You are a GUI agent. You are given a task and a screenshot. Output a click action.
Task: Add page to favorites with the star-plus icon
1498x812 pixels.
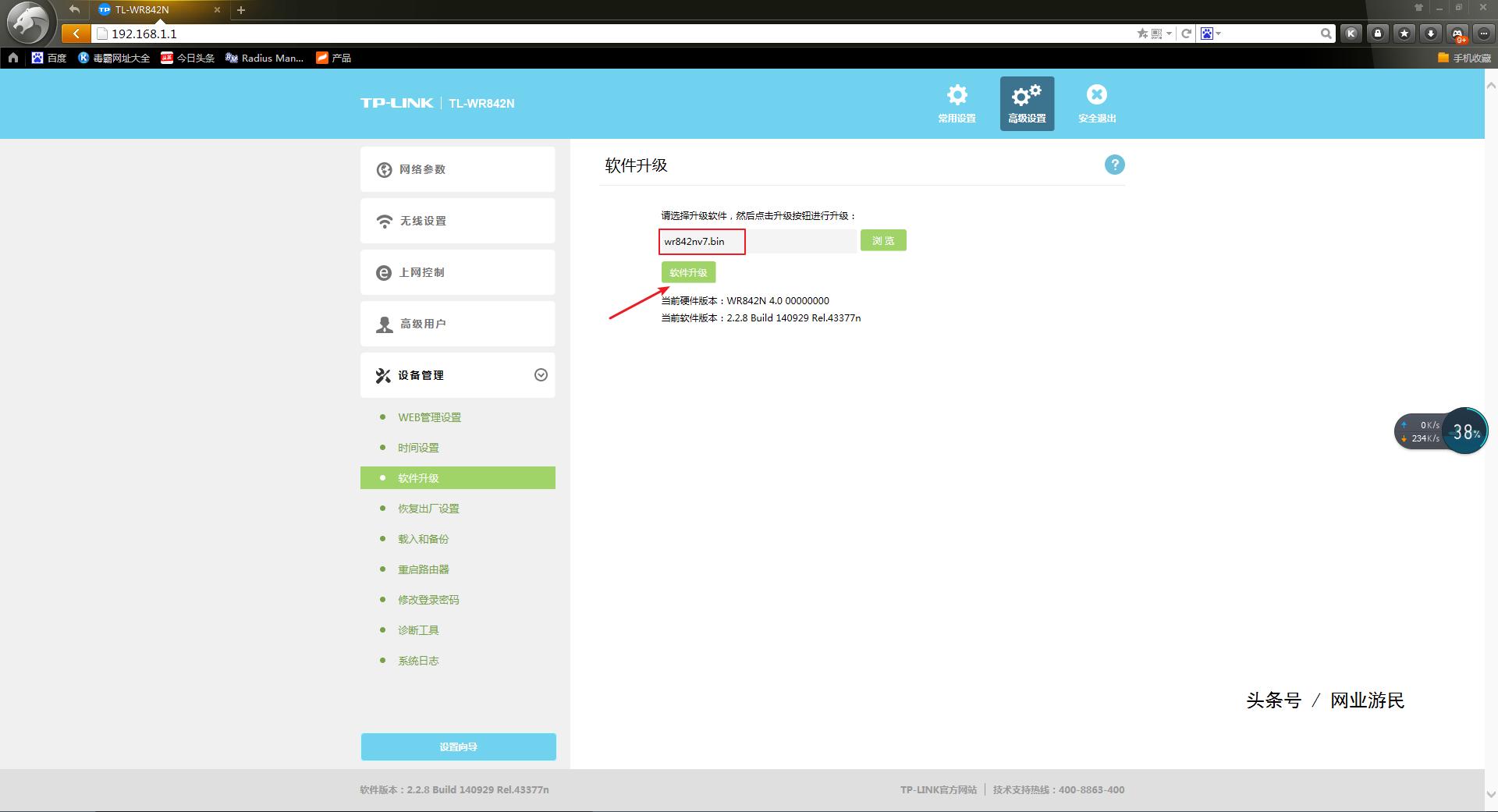(1142, 34)
